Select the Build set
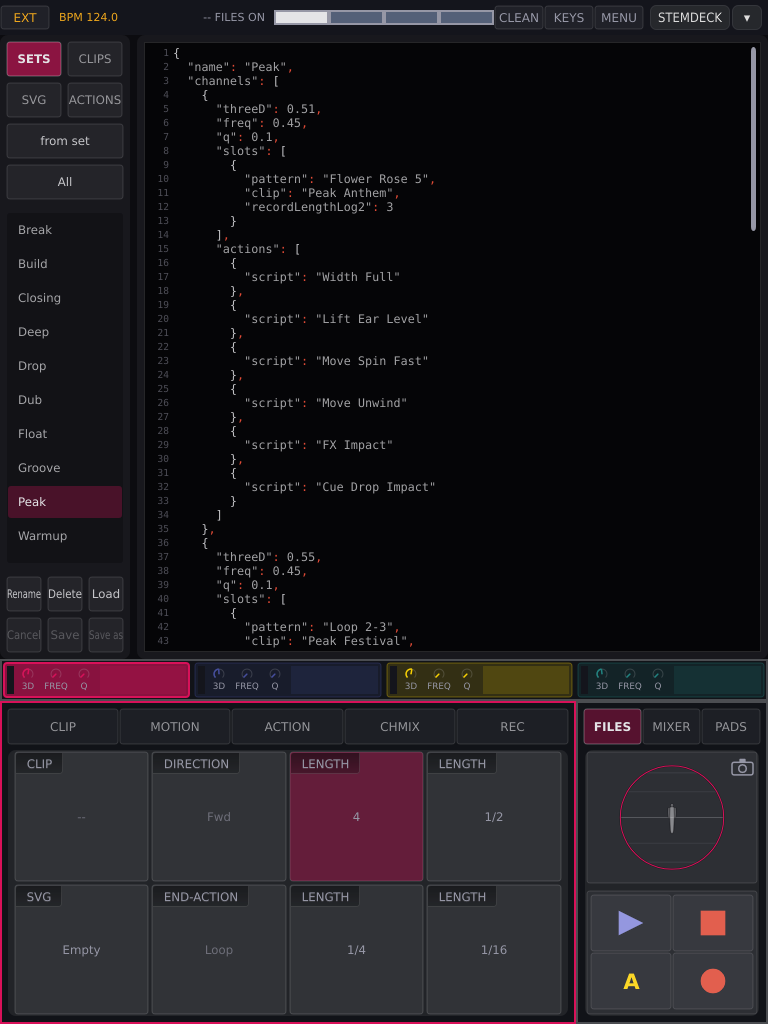Viewport: 768px width, 1024px height. (x=65, y=264)
